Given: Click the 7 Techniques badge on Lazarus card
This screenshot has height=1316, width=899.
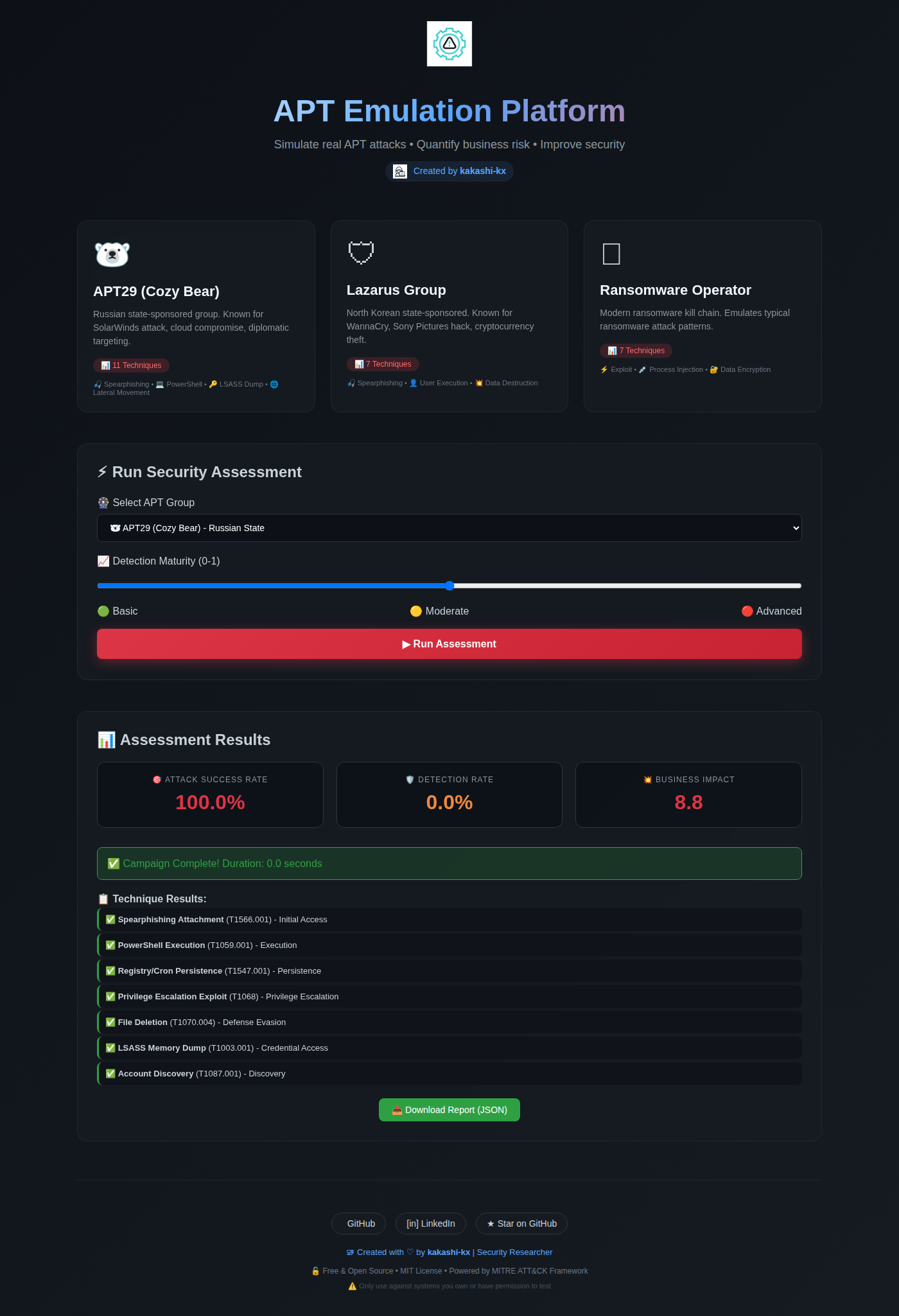Looking at the screenshot, I should (x=383, y=364).
